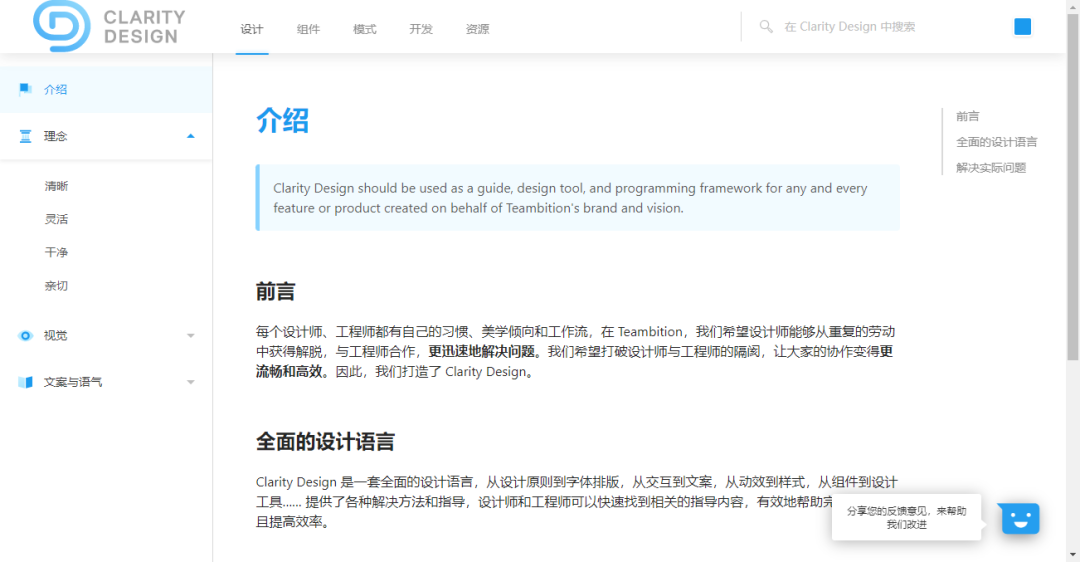Switch to the 开发 tab
1080x562 pixels.
(x=421, y=29)
